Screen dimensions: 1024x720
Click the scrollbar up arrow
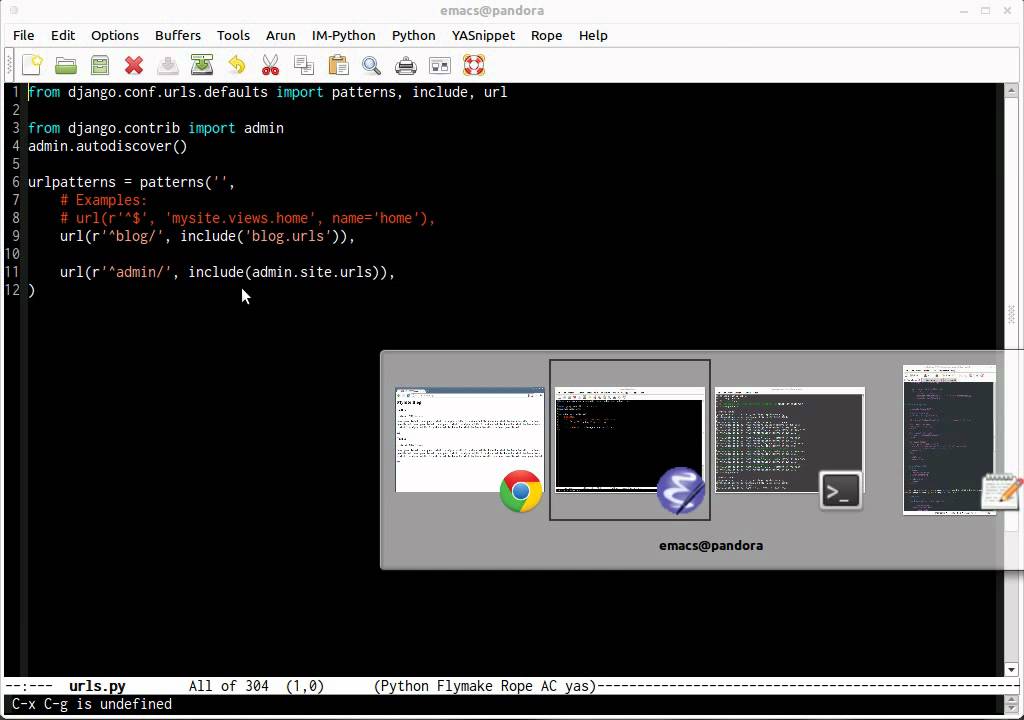coord(1011,91)
